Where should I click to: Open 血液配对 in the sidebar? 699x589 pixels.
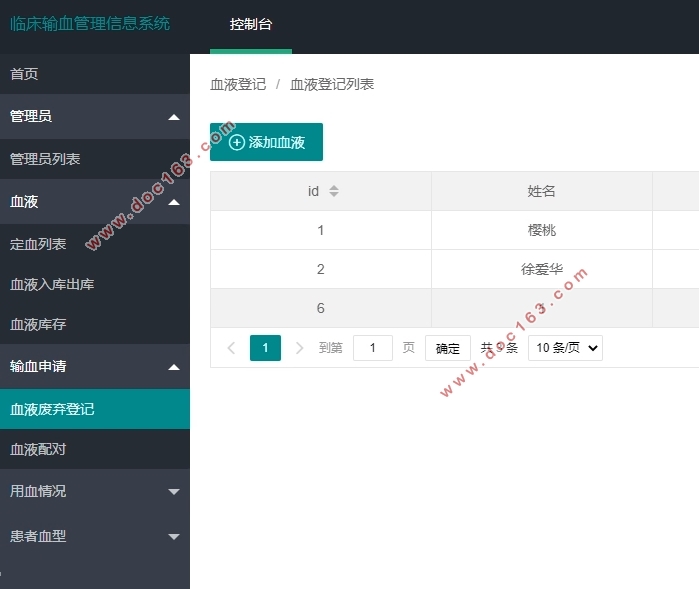point(95,449)
